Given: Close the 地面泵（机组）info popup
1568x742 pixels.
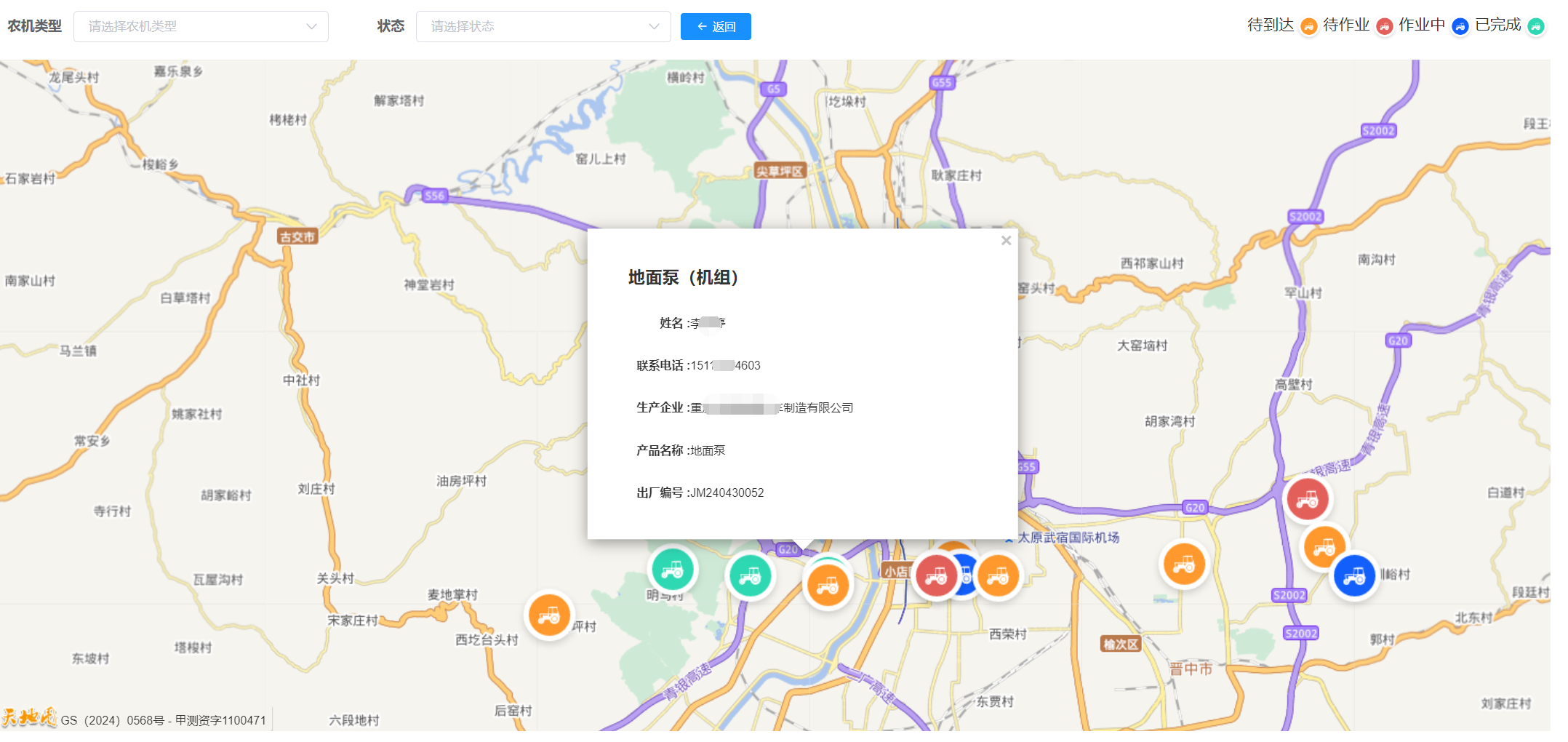Looking at the screenshot, I should click(x=1006, y=241).
